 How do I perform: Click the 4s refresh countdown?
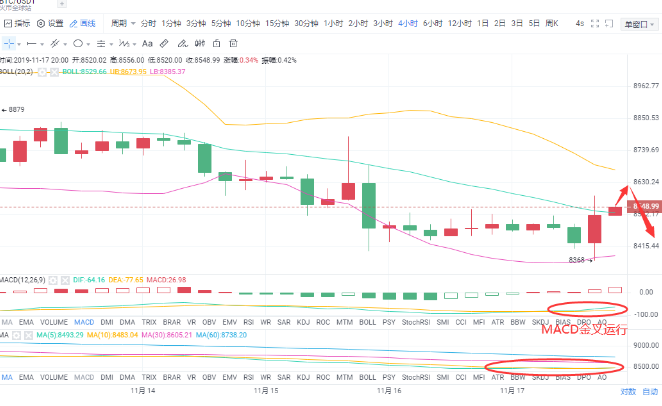click(580, 24)
